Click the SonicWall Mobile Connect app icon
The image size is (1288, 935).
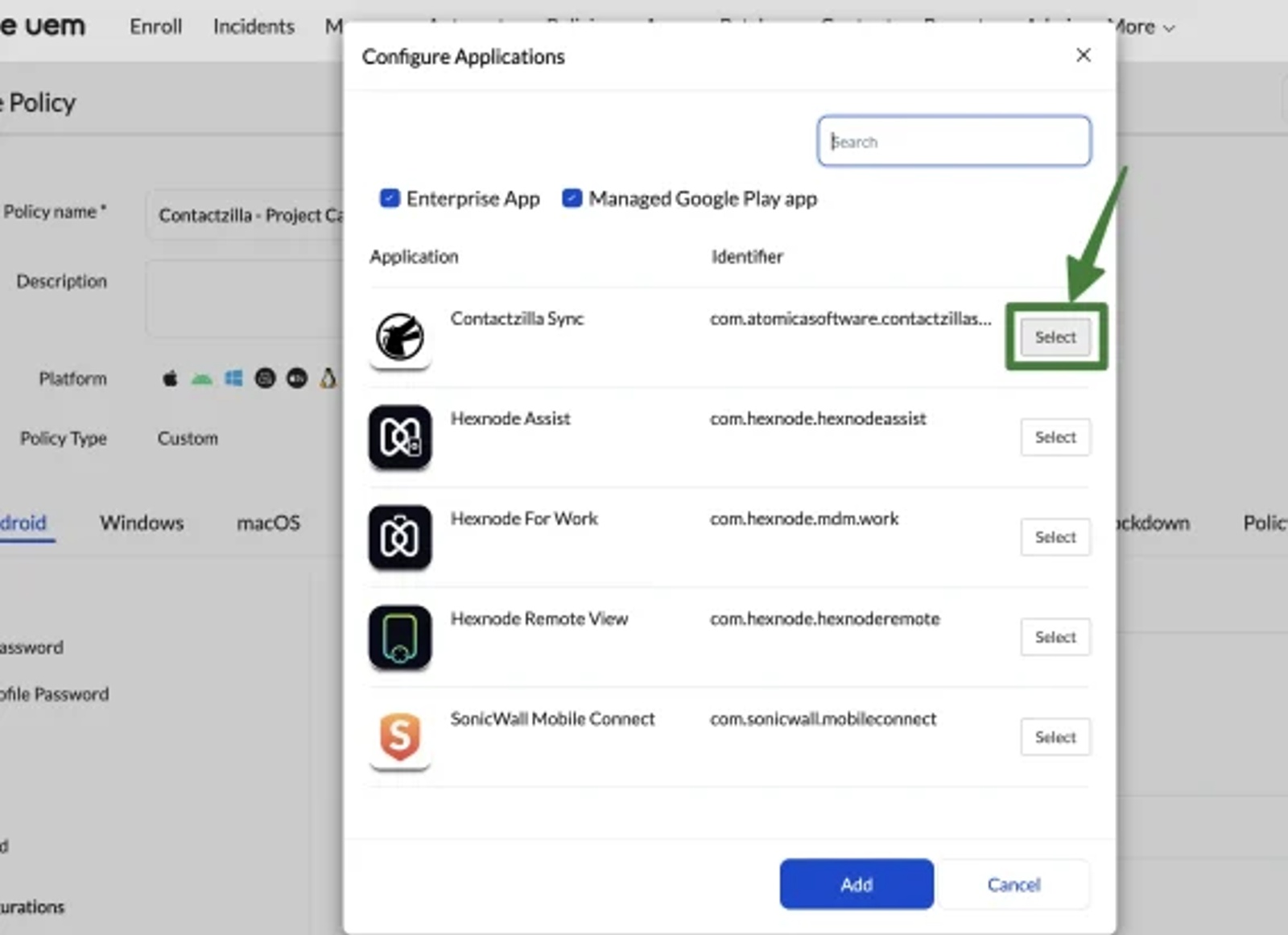[x=400, y=737]
